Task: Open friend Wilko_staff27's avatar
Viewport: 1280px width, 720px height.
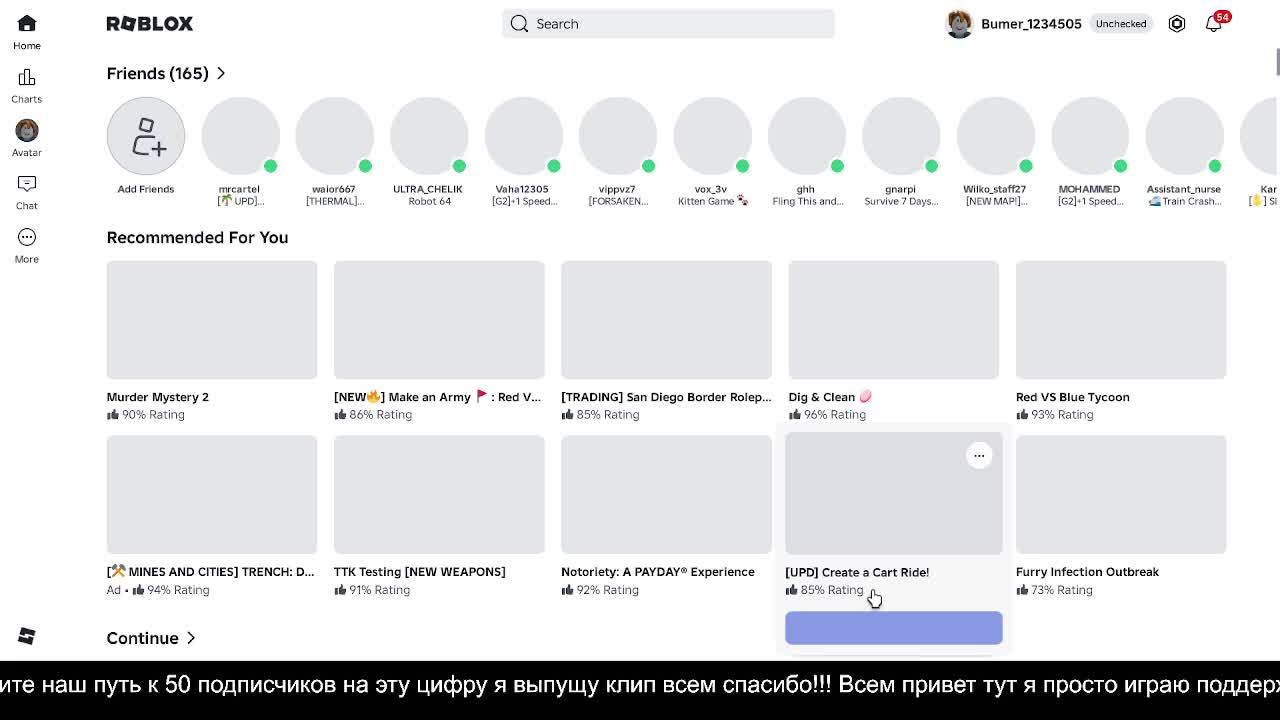Action: [995, 137]
